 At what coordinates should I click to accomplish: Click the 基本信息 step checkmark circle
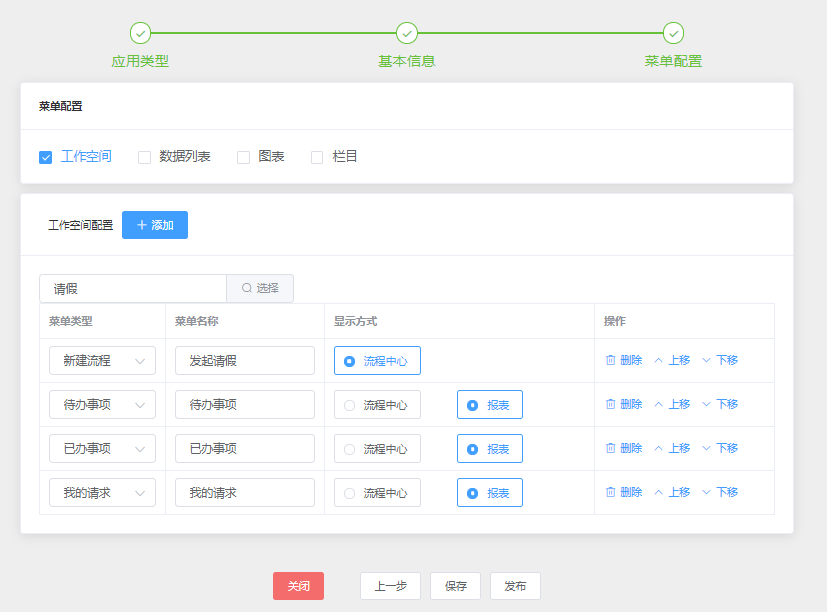407,33
